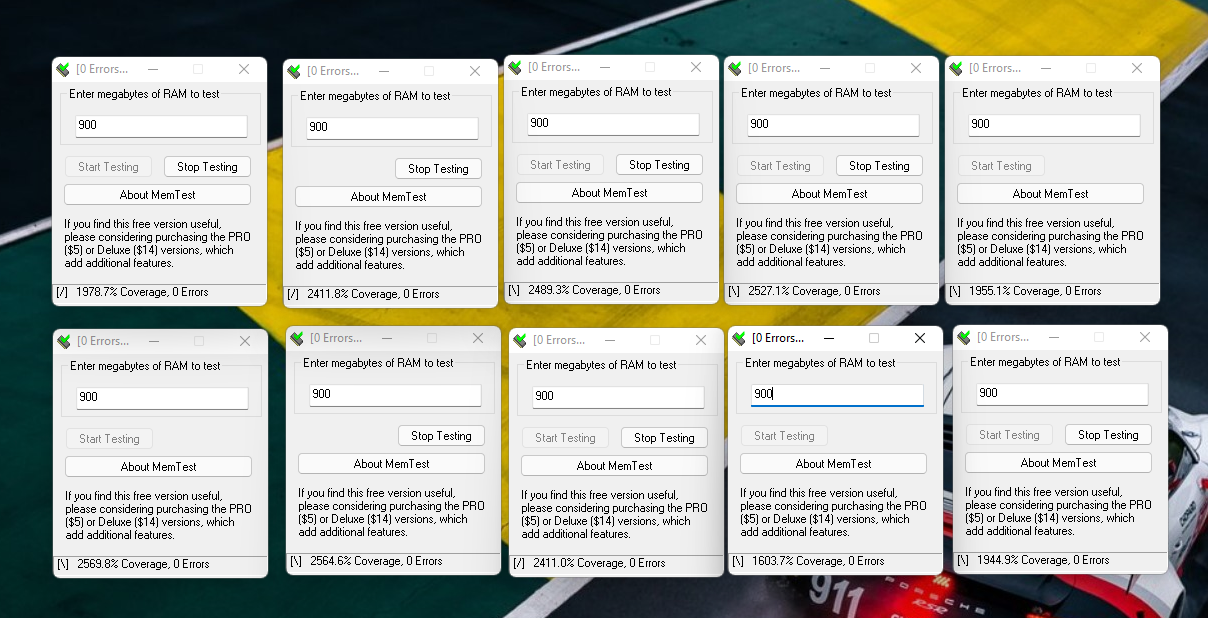Select the MemTest app icon in the 2489.3% Coverage window
Screen dimensions: 1208x618
coord(515,68)
